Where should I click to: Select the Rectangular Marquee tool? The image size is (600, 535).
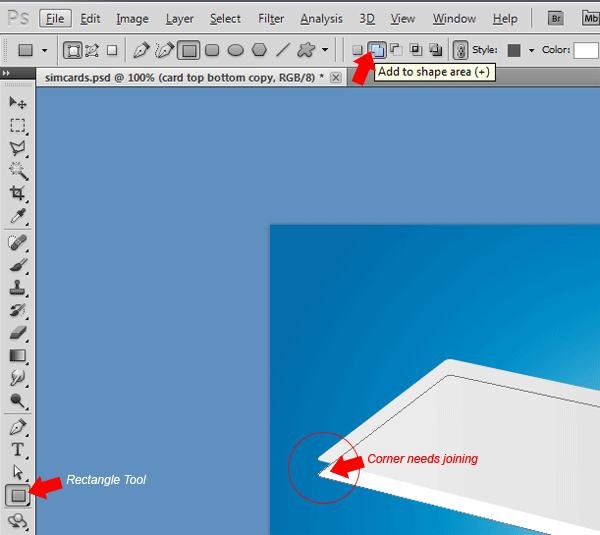point(18,126)
